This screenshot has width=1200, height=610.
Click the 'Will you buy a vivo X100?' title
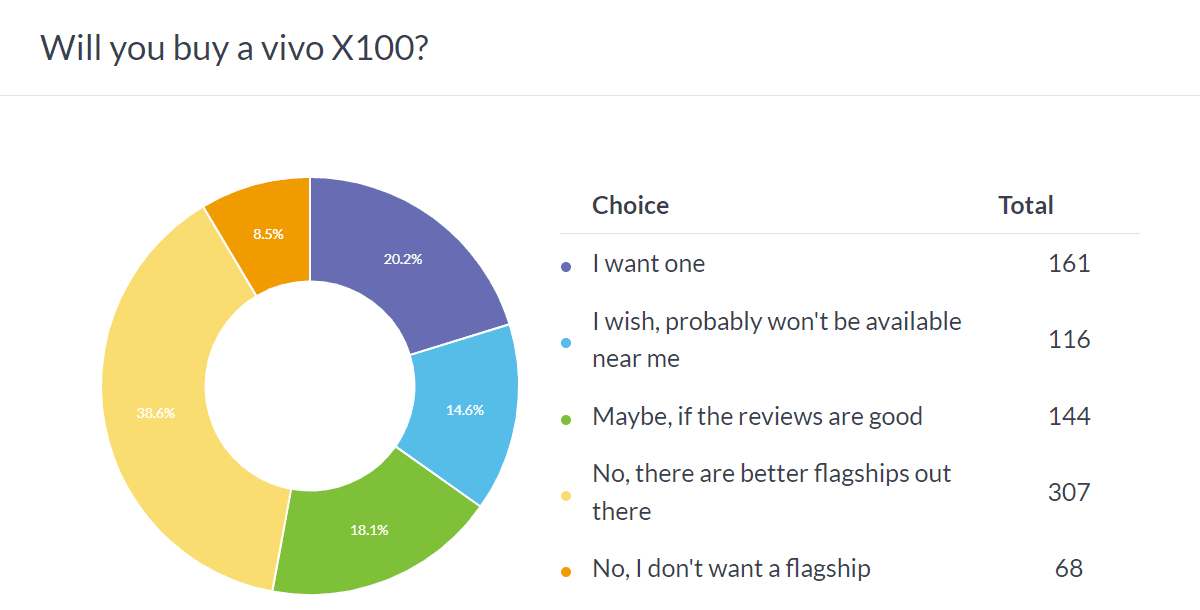tap(235, 47)
